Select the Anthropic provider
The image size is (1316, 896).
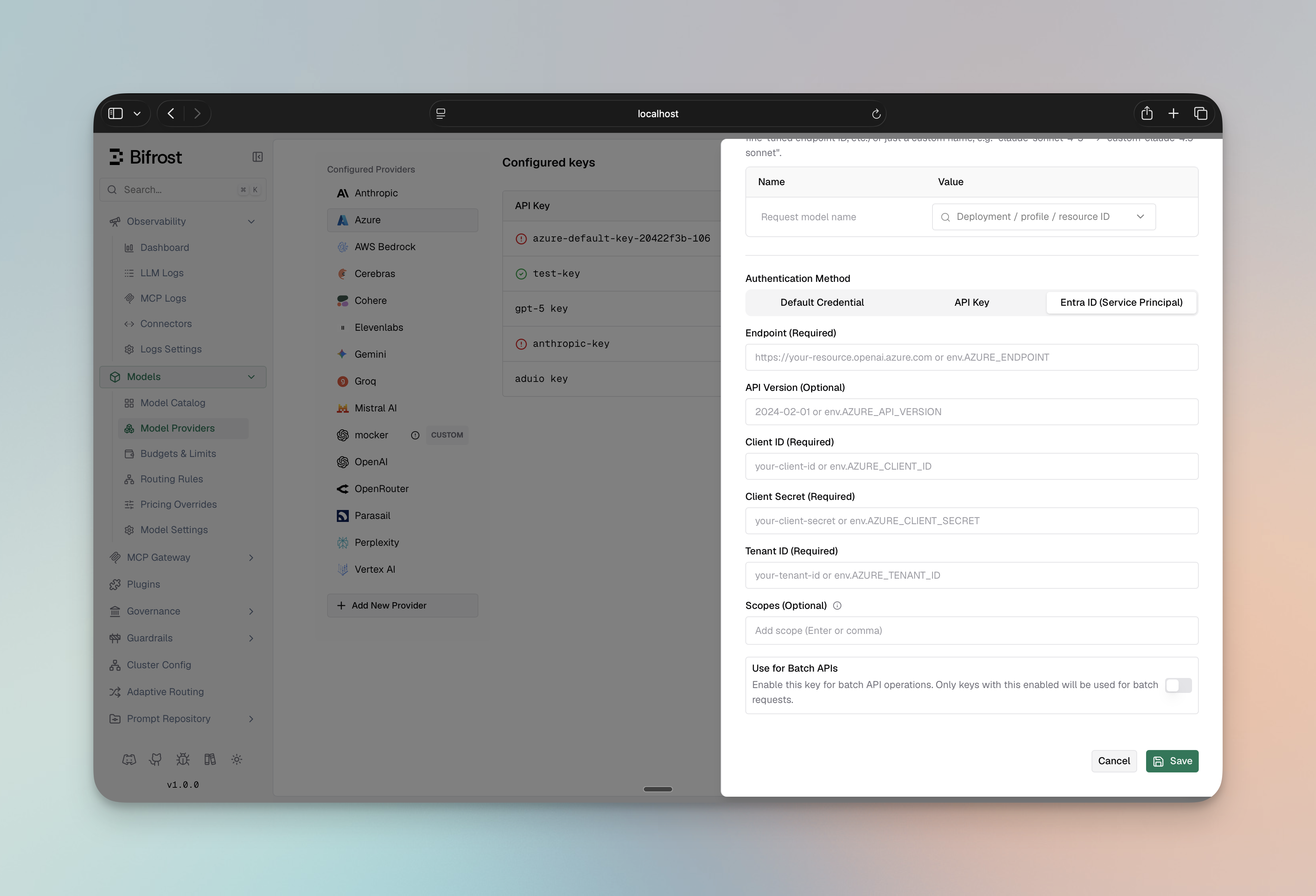(x=403, y=193)
